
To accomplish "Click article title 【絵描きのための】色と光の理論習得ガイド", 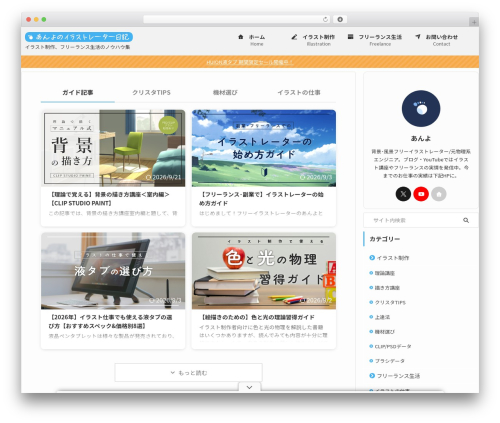I will coord(257,317).
